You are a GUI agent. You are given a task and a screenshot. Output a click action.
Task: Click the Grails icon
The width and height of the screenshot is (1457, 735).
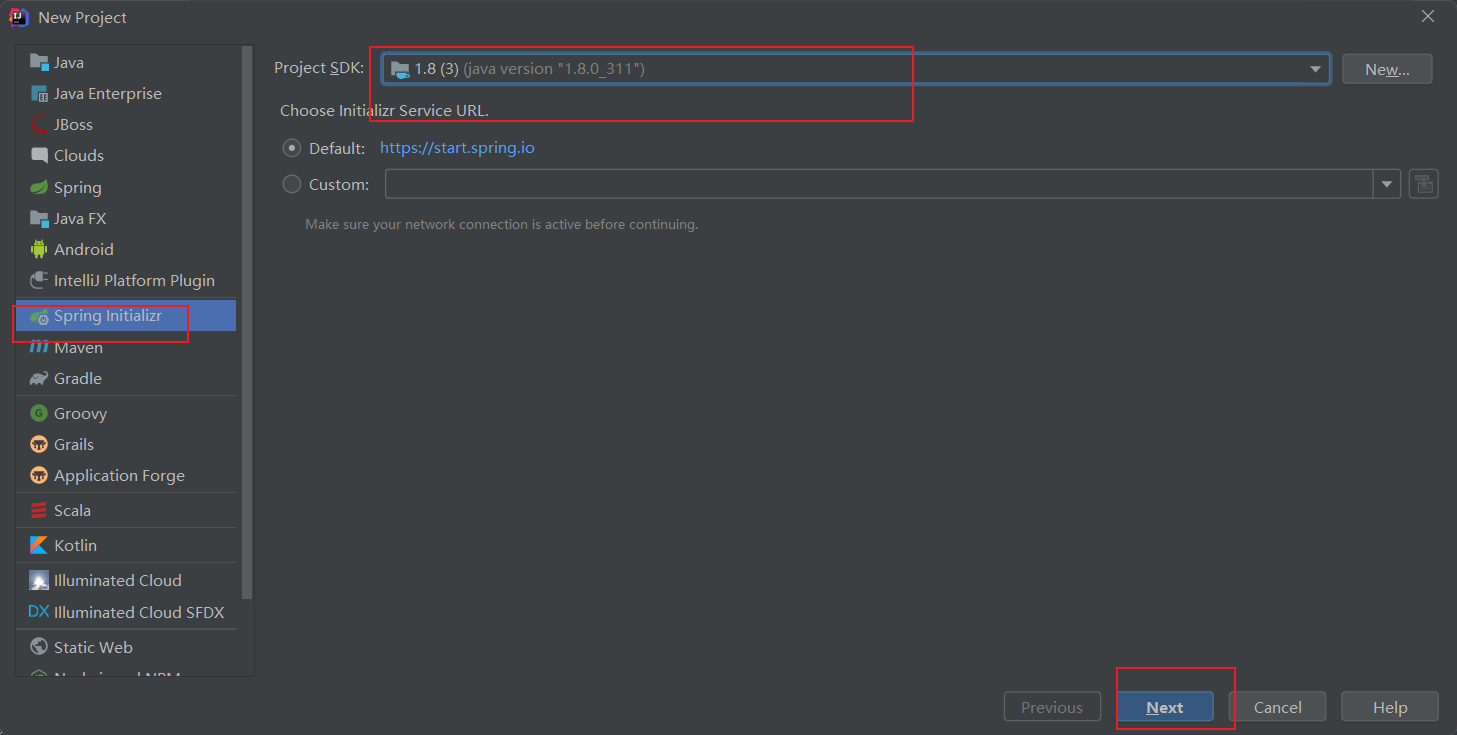point(39,444)
